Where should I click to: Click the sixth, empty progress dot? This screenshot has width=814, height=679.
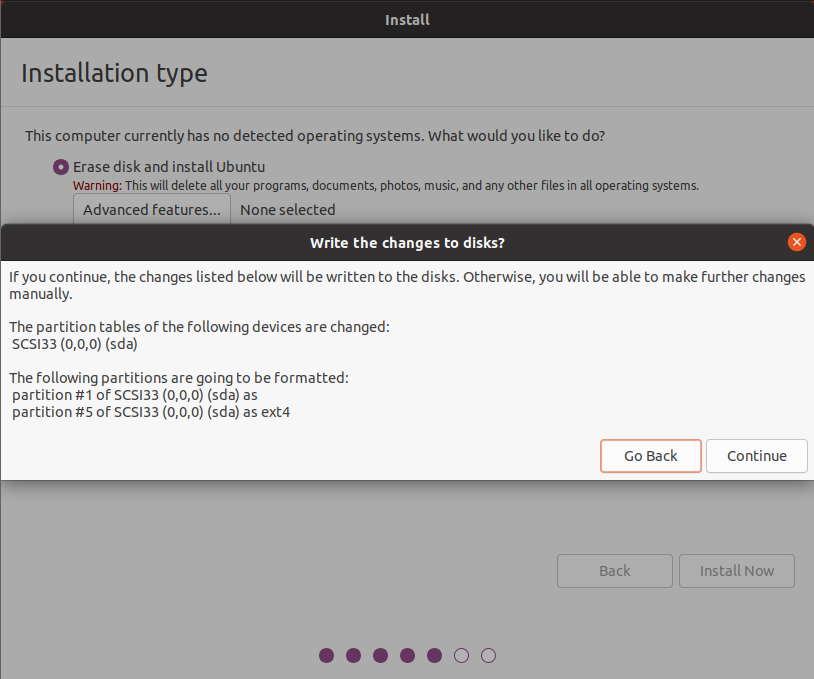point(461,656)
